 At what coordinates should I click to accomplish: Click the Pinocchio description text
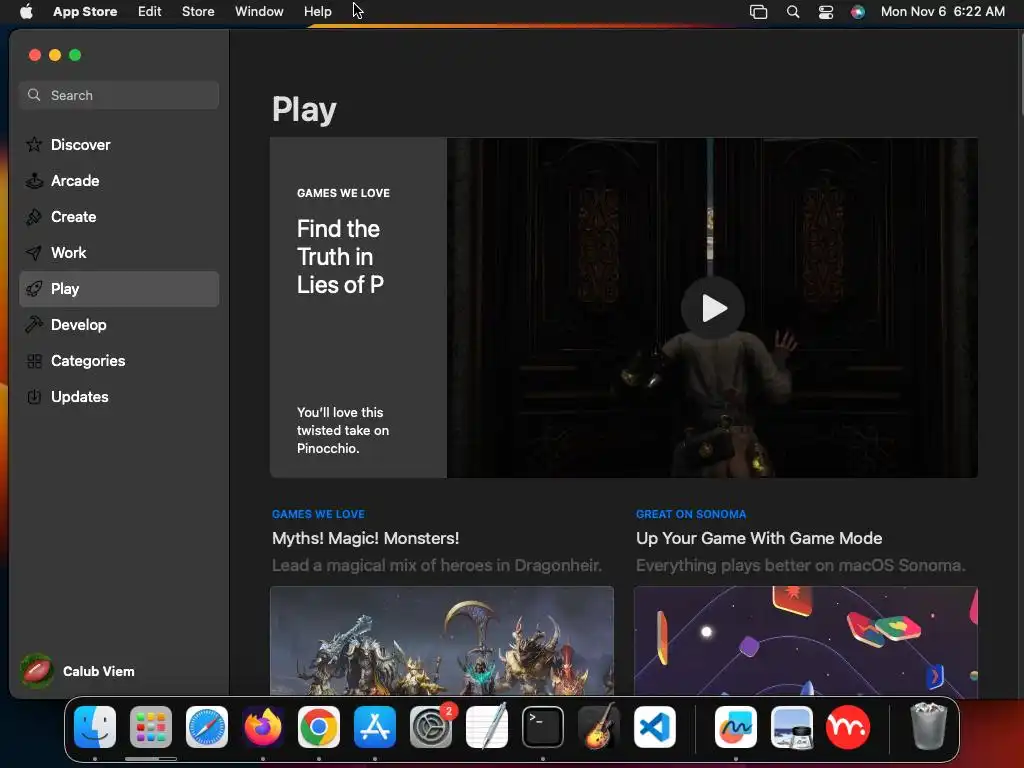[343, 430]
